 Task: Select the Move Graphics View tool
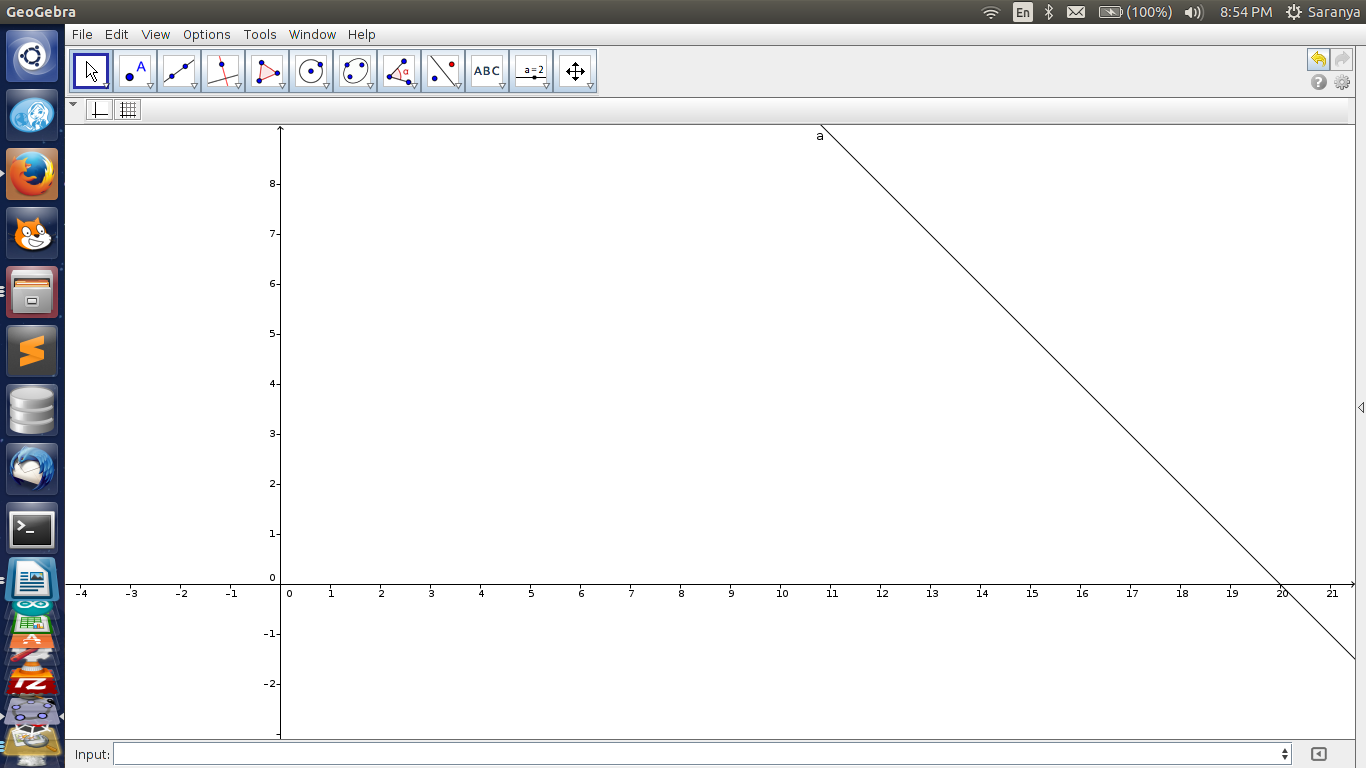click(575, 71)
